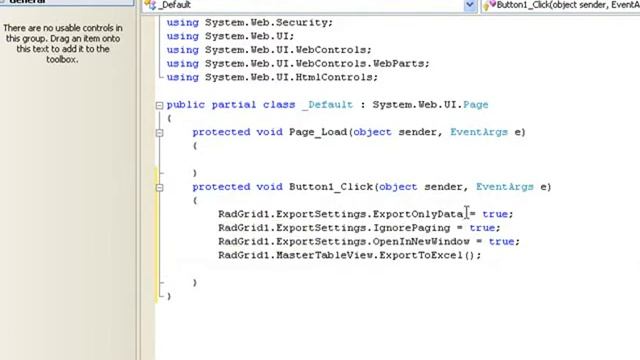Click EventArgs in Button1_Click signature
This screenshot has width=640, height=360.
[504, 187]
